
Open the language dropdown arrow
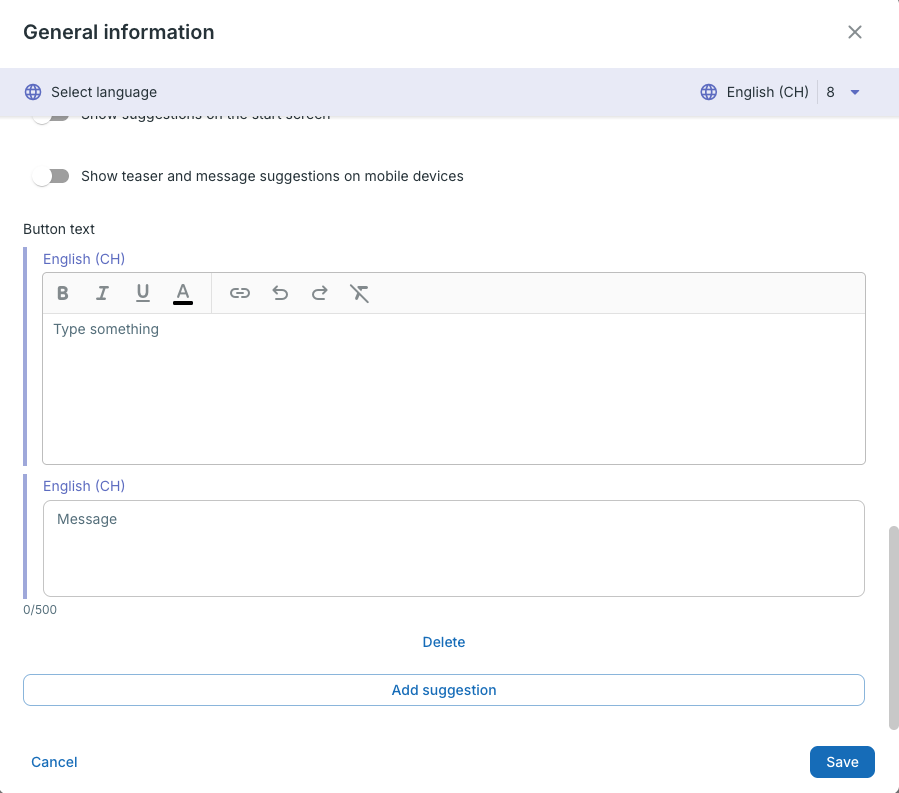(x=855, y=92)
